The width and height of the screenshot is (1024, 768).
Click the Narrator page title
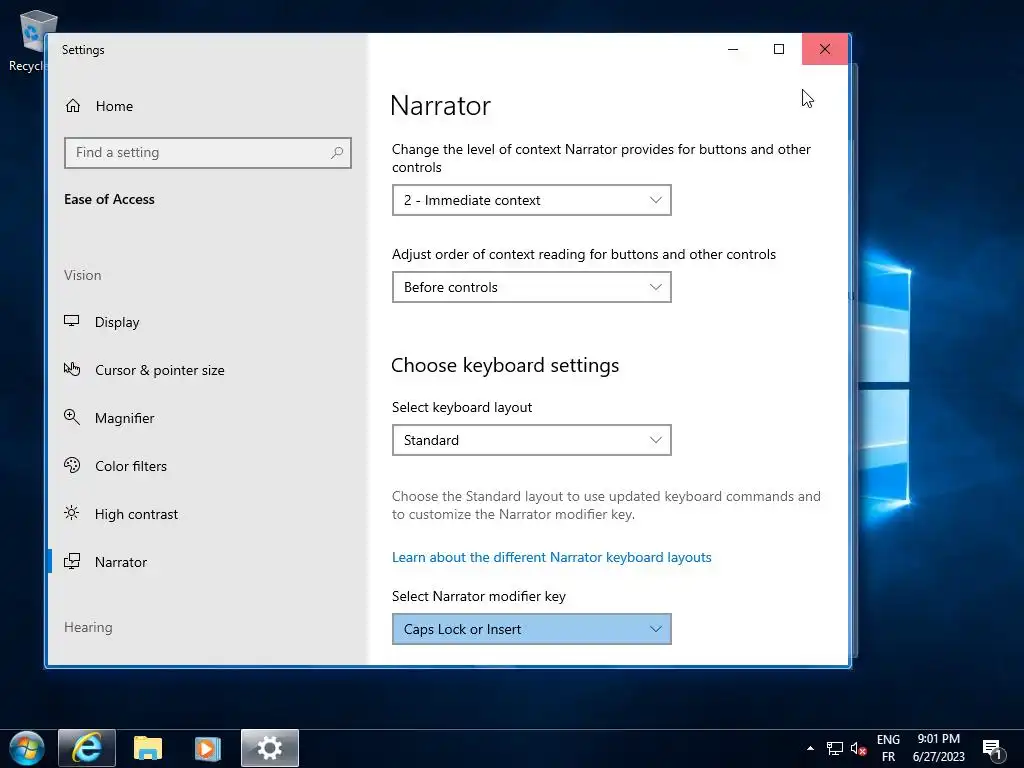440,106
